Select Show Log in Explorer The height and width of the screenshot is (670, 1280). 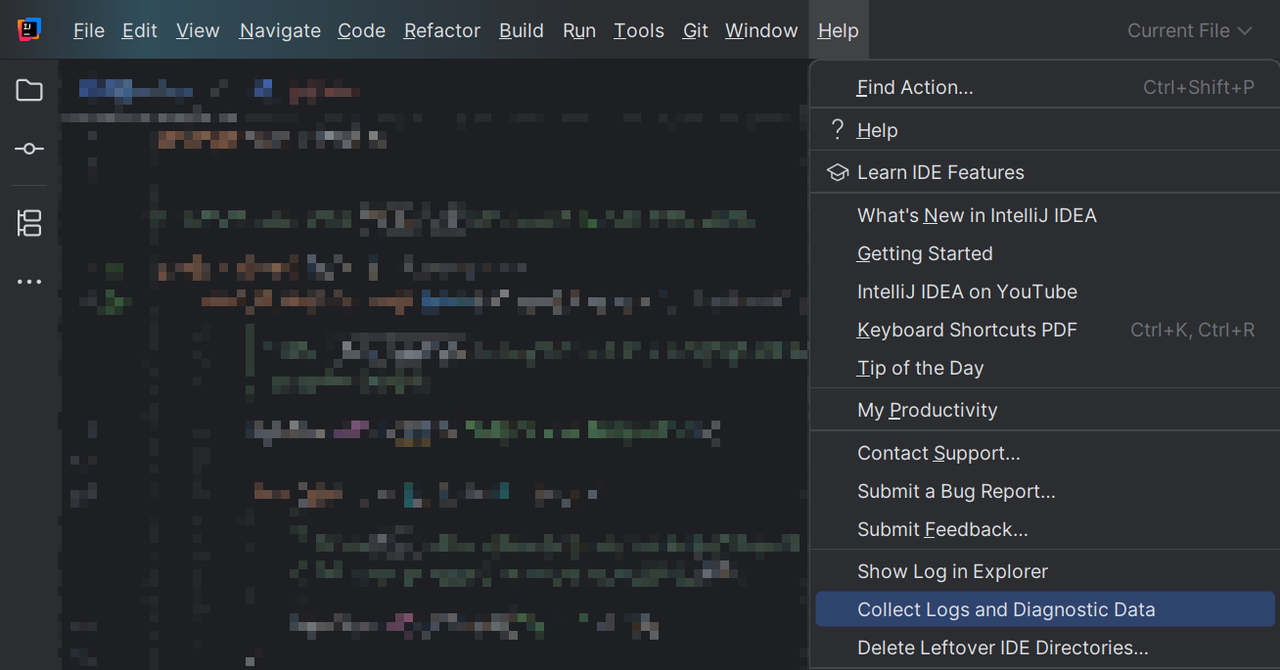(x=1042, y=572)
